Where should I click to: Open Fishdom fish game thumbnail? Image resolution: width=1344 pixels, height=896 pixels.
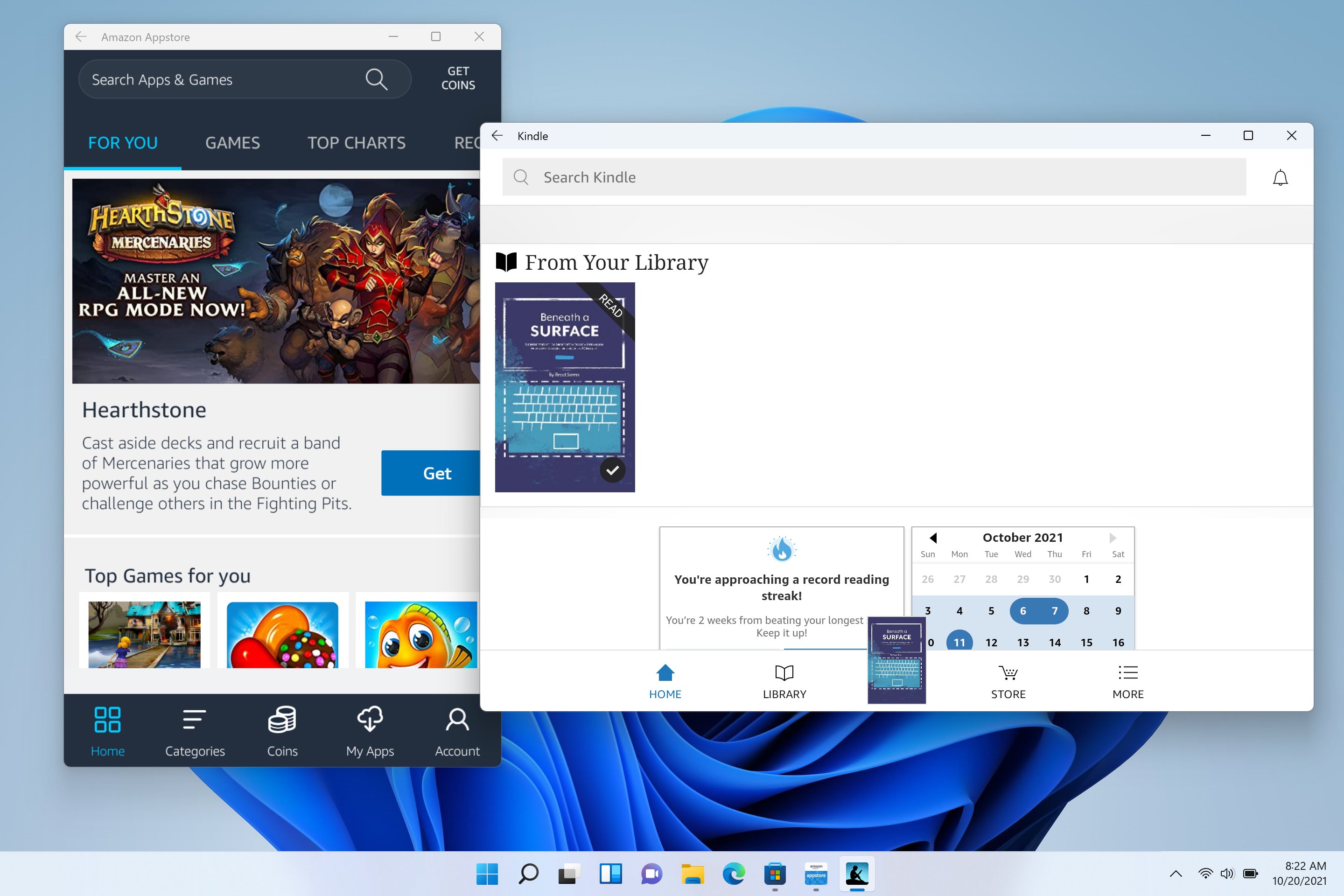point(420,634)
